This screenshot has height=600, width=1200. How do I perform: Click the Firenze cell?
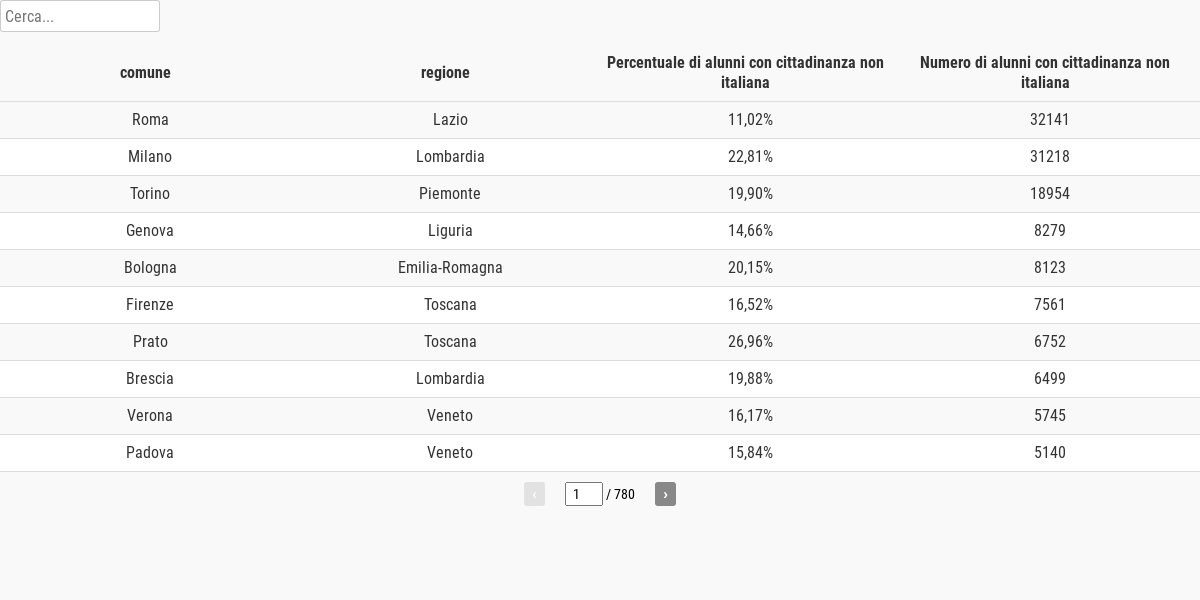click(x=150, y=305)
